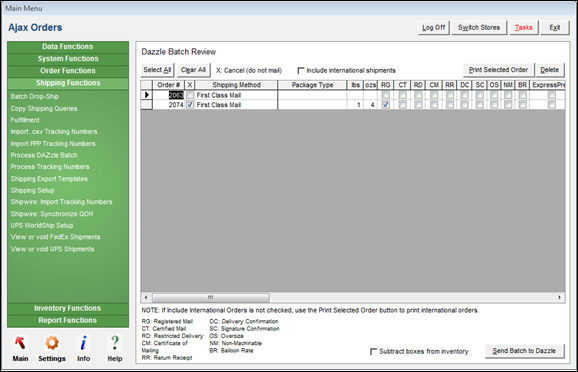Click the Main red arrow icon
This screenshot has width=578, height=372.
[x=20, y=343]
